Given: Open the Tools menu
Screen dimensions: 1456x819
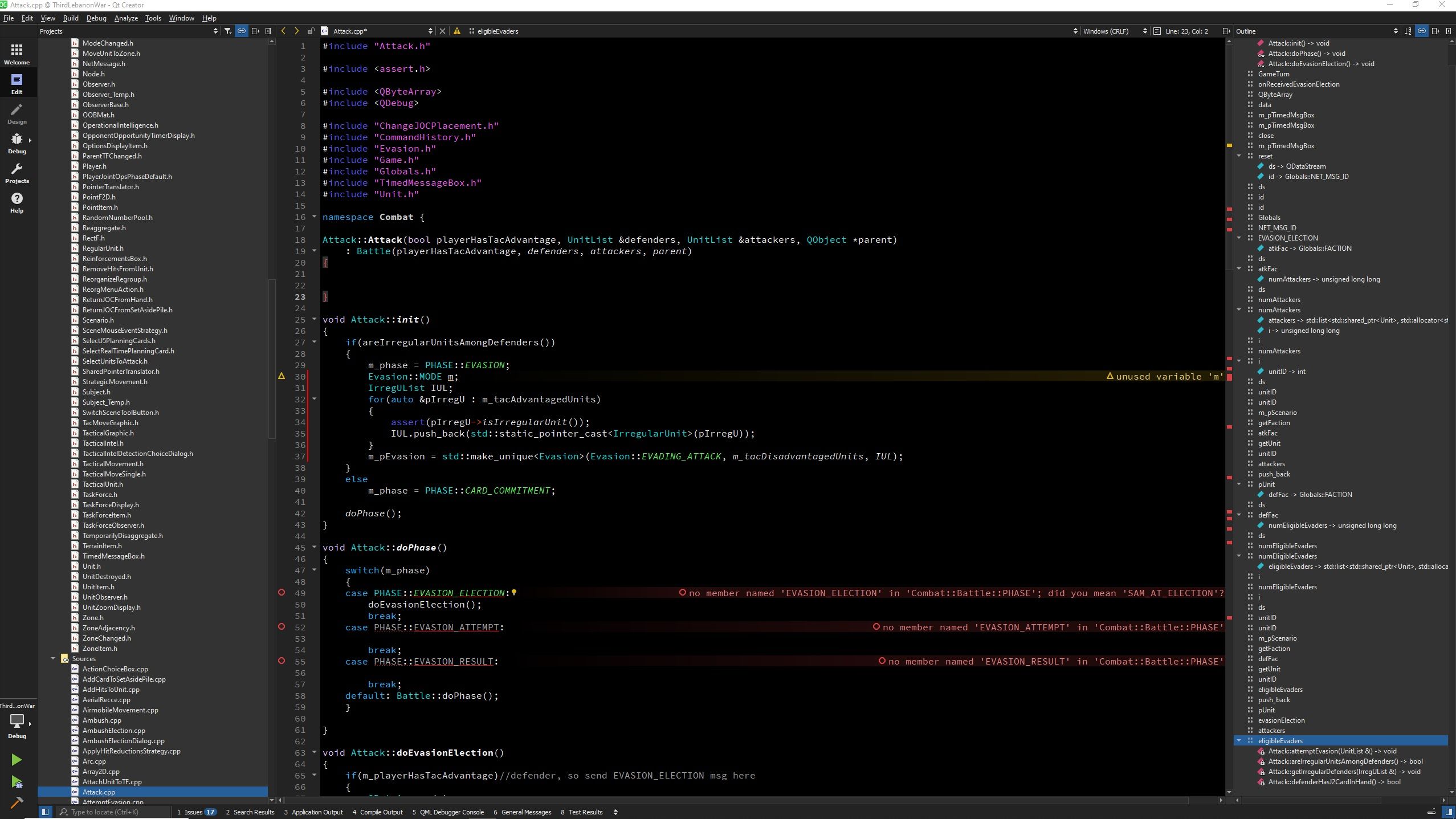Looking at the screenshot, I should click(x=153, y=18).
